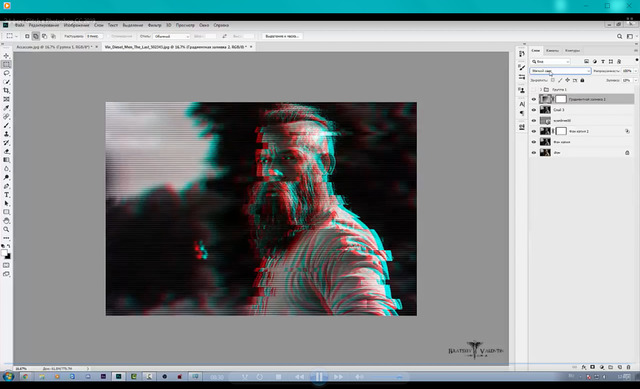Click Add to Selection mode icon
This screenshot has height=389, width=640.
click(x=36, y=36)
